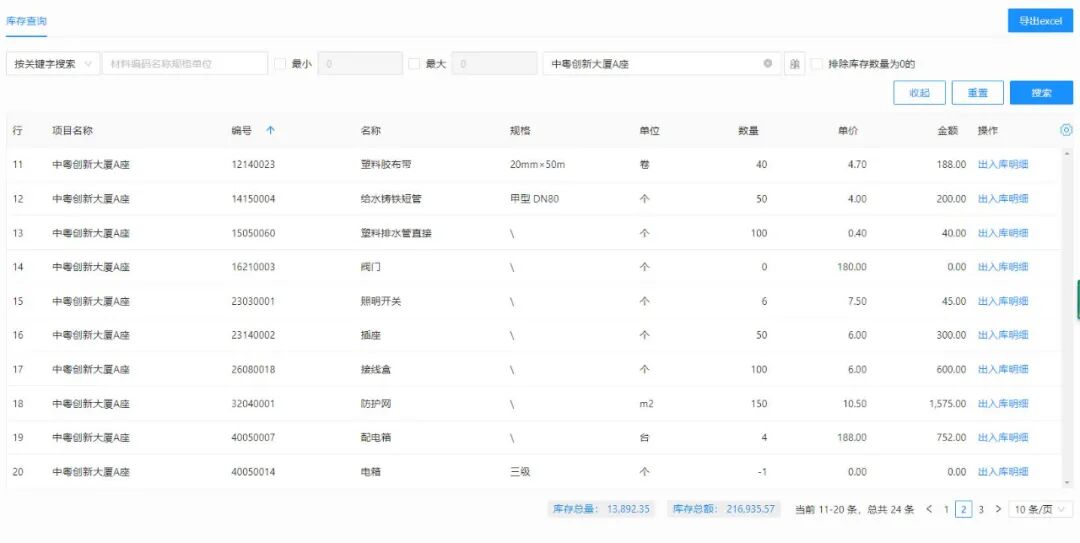
Task: Click code cell 16210003
Action: (x=253, y=267)
